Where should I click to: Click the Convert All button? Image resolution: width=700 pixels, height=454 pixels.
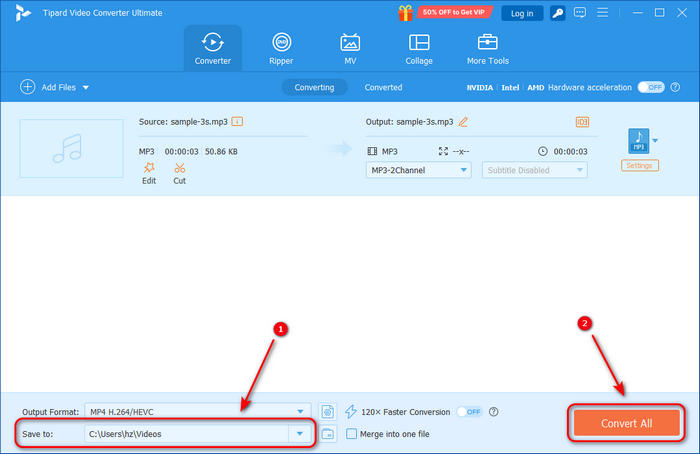pyautogui.click(x=626, y=423)
